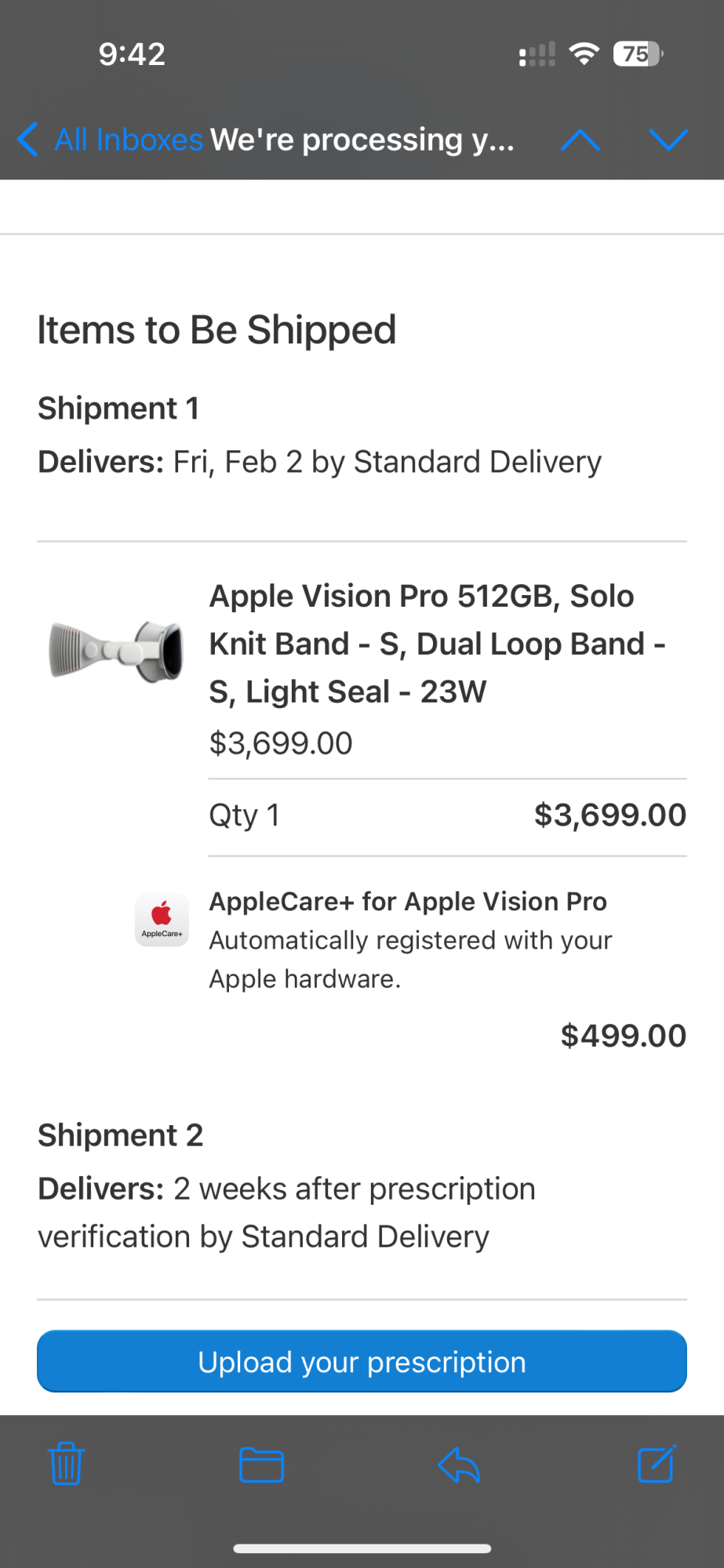Tap the cellular signal bars
Screen dimensions: 724x1568
point(537,55)
